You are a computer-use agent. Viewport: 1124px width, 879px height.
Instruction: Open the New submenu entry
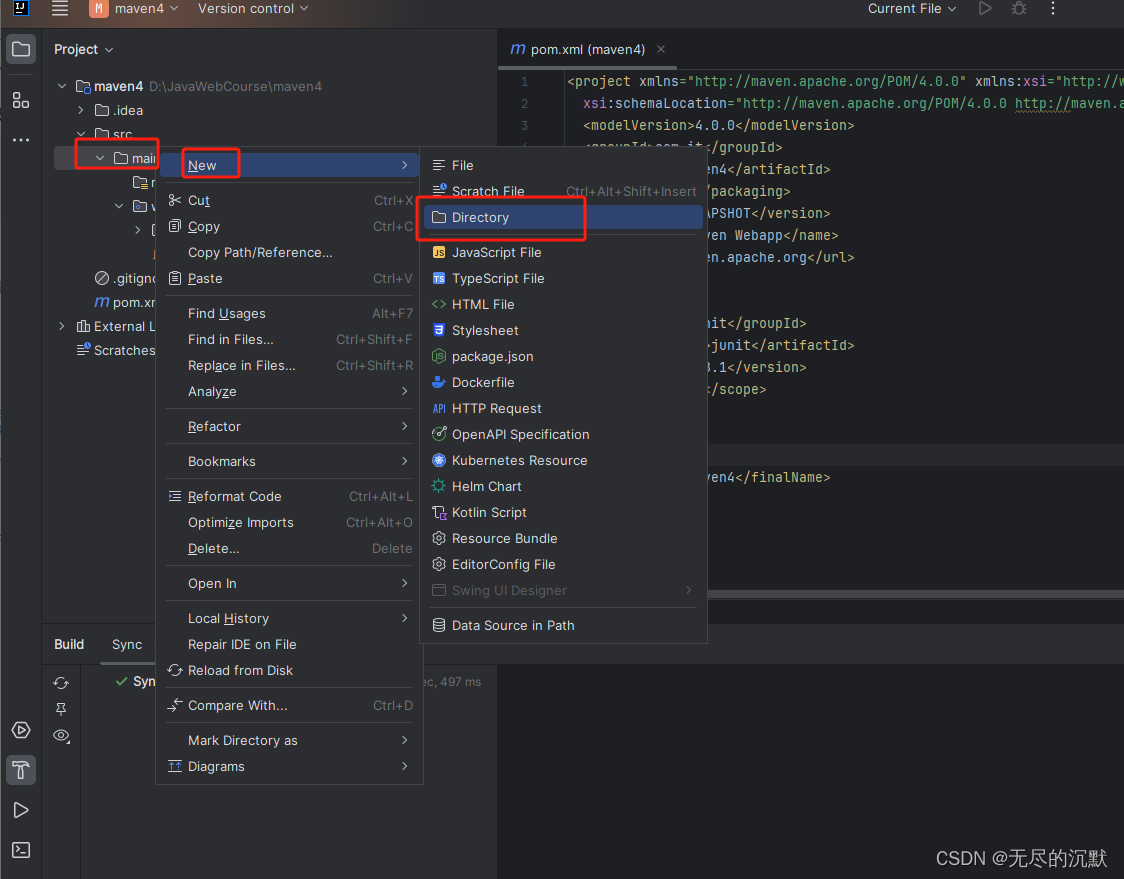tap(290, 166)
